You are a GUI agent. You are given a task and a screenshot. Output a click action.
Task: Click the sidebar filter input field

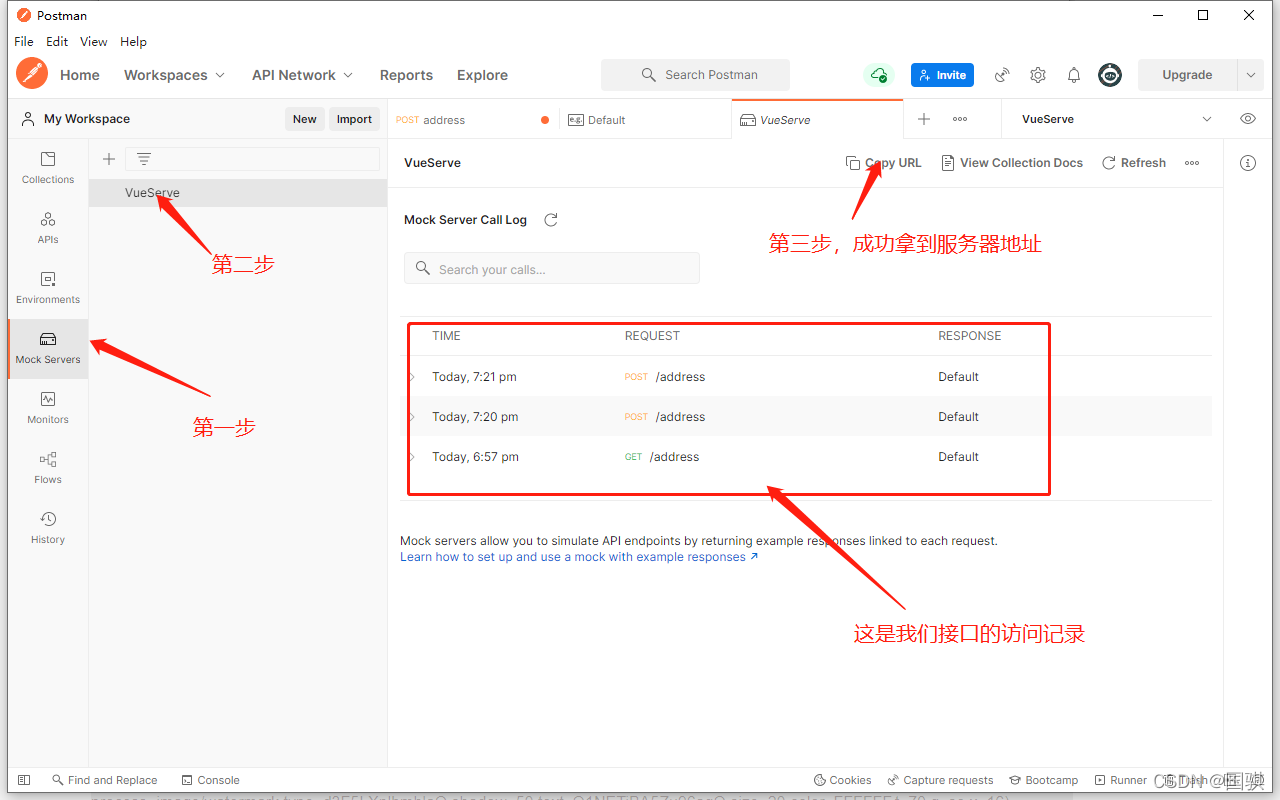pyautogui.click(x=252, y=159)
